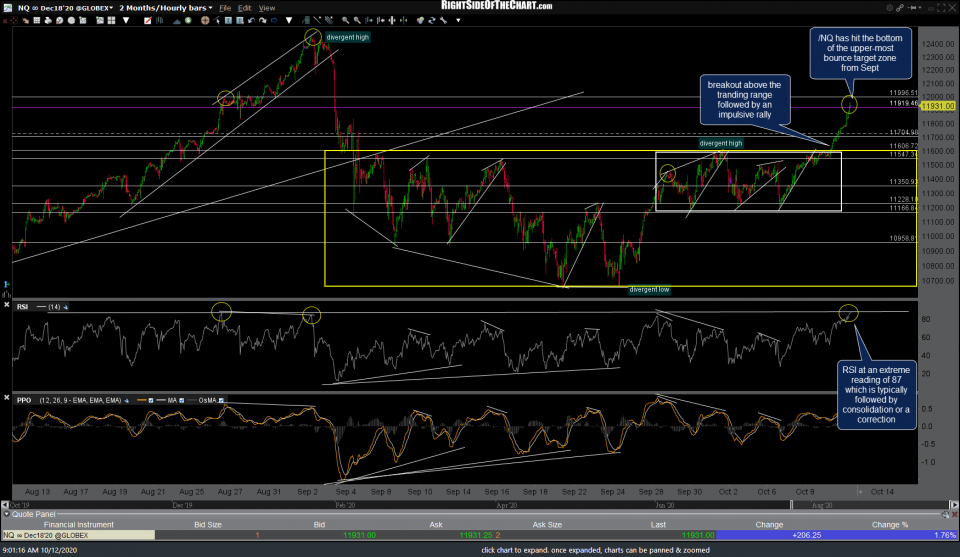Click the 'divergent low' chart label
Viewport: 960px width, 557px height.
pyautogui.click(x=649, y=290)
